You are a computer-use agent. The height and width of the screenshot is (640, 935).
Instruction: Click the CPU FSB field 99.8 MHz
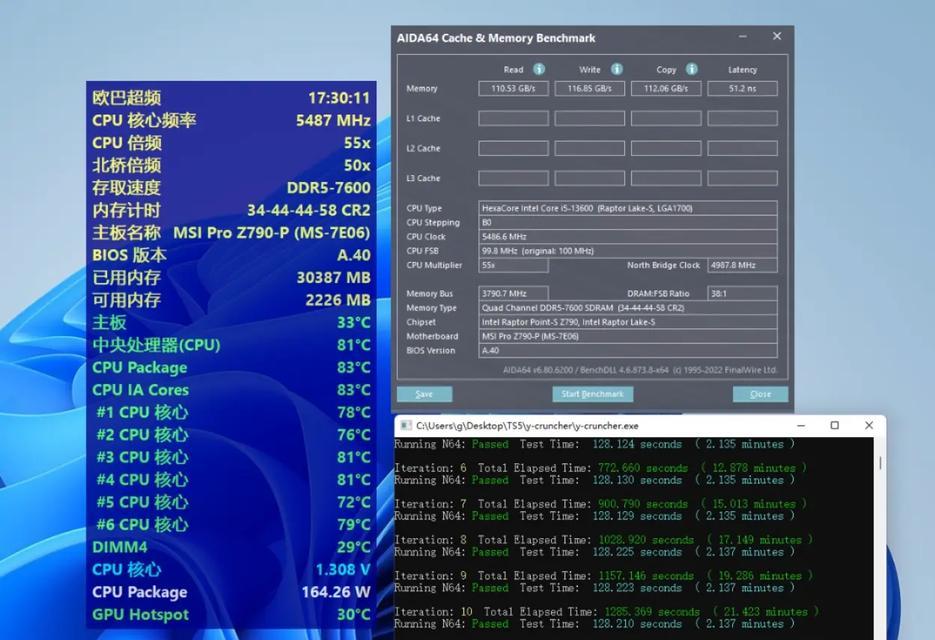[x=628, y=251]
